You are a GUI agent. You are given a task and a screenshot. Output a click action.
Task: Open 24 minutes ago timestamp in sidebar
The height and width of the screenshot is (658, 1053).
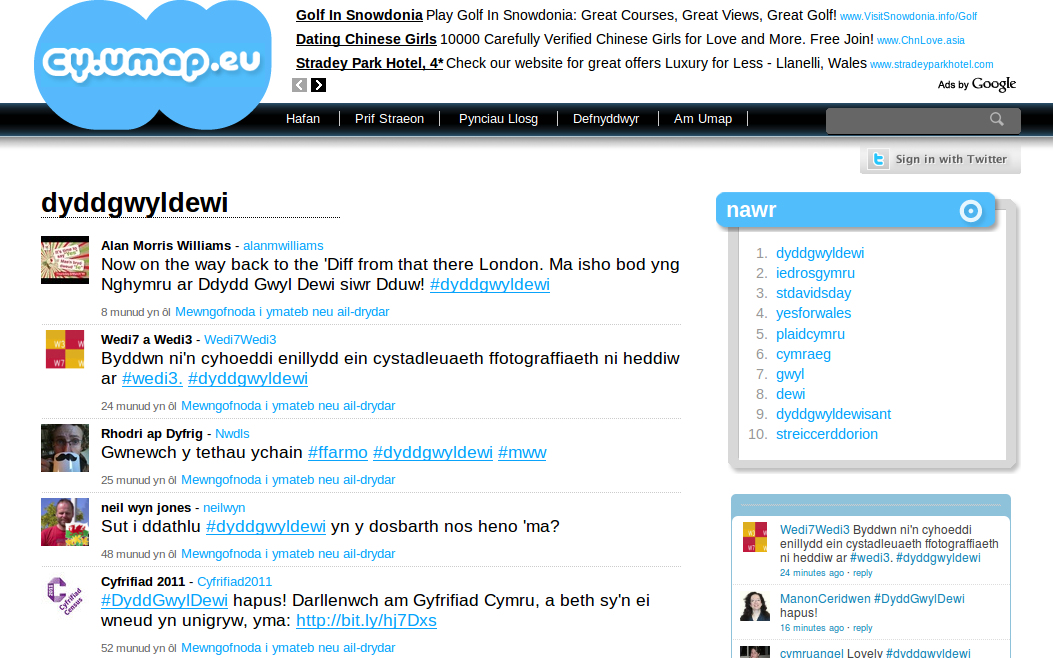(x=812, y=573)
